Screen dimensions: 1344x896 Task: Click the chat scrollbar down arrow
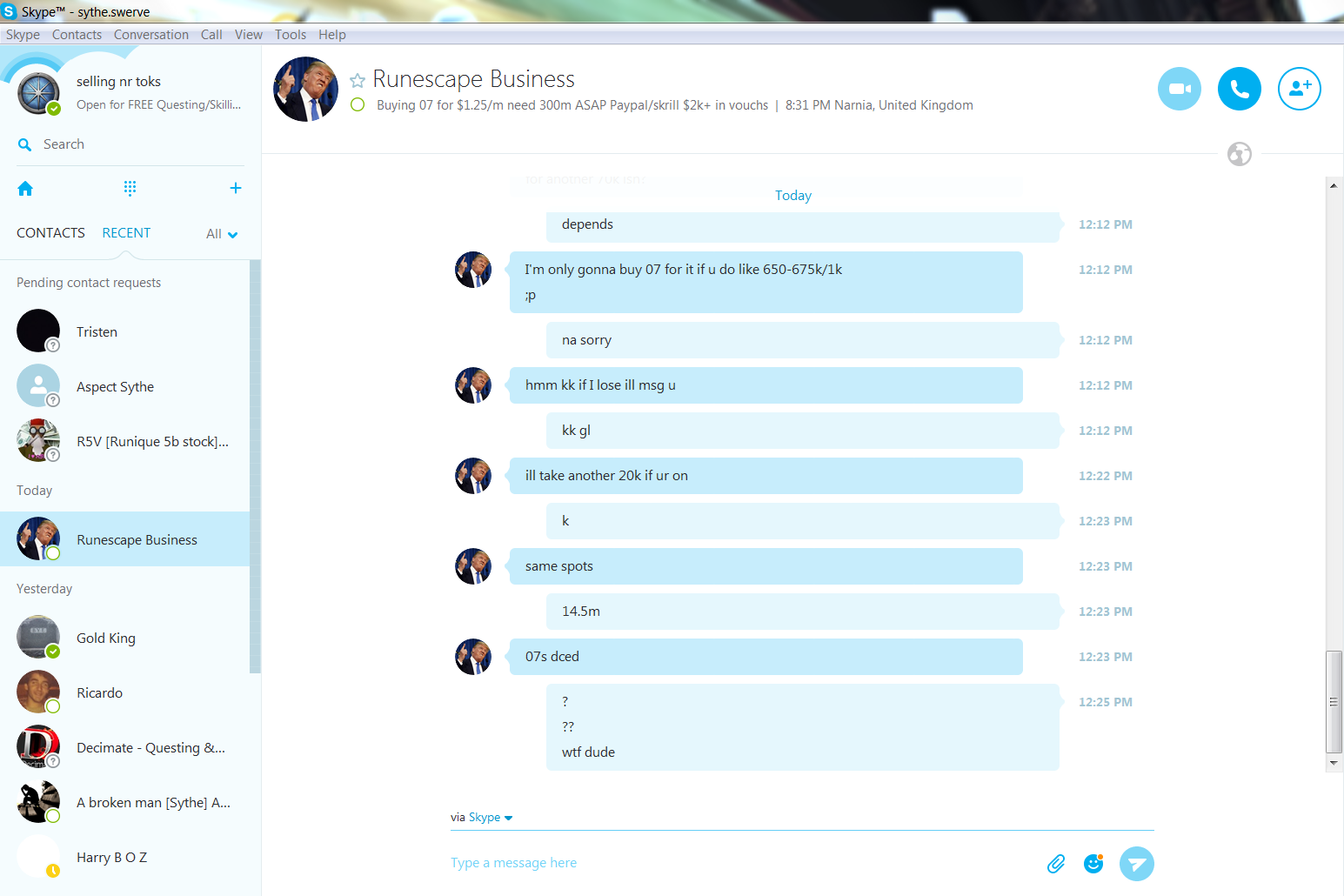tap(1334, 763)
